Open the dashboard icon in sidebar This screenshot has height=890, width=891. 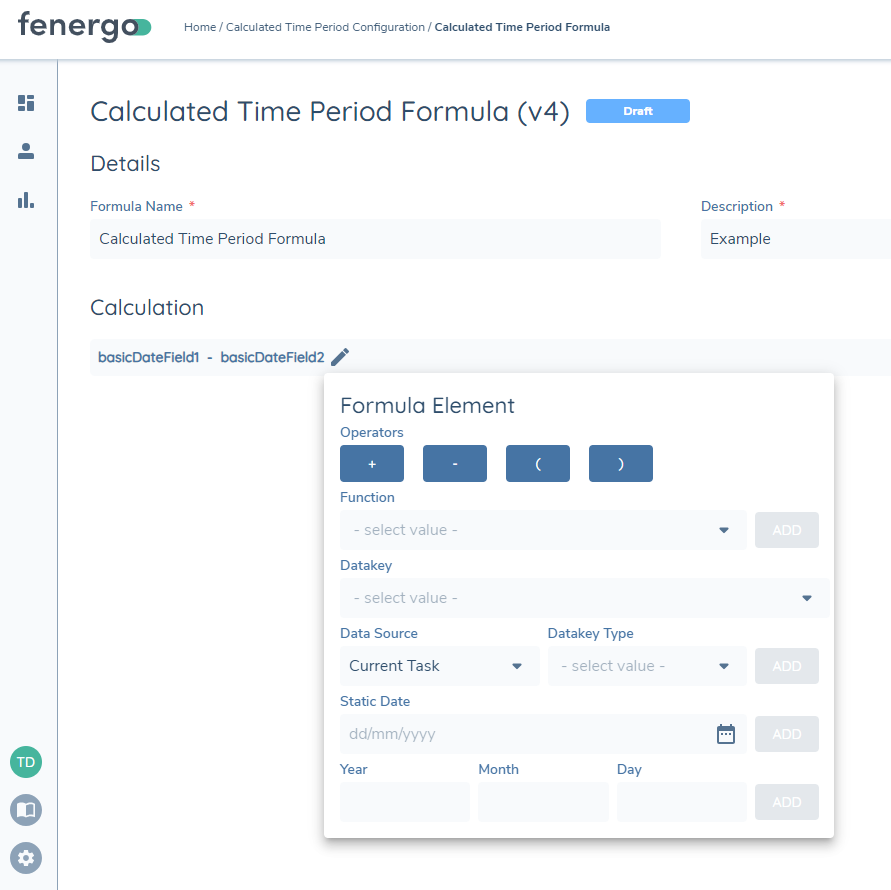pyautogui.click(x=26, y=103)
